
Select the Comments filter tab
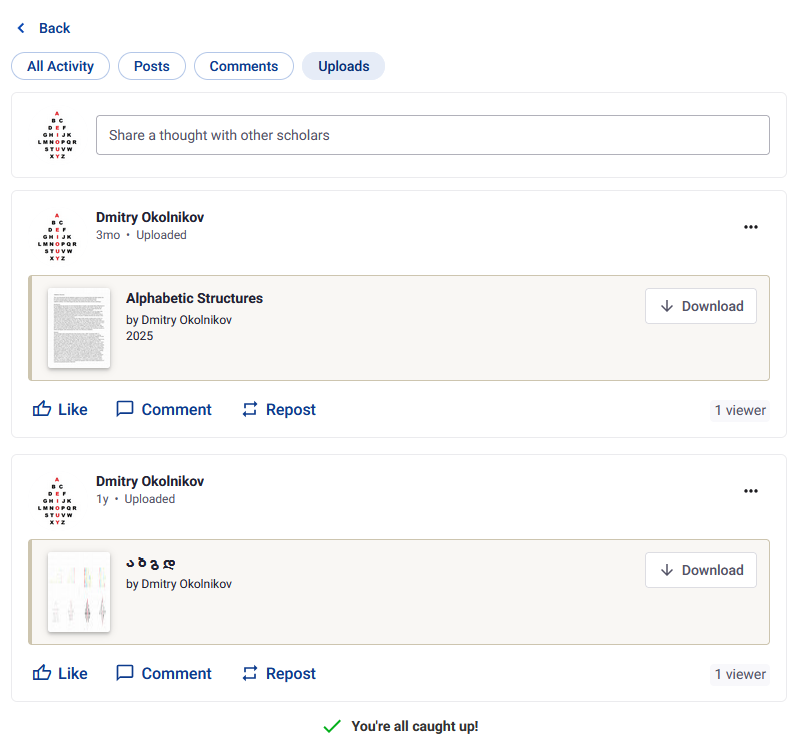click(244, 66)
